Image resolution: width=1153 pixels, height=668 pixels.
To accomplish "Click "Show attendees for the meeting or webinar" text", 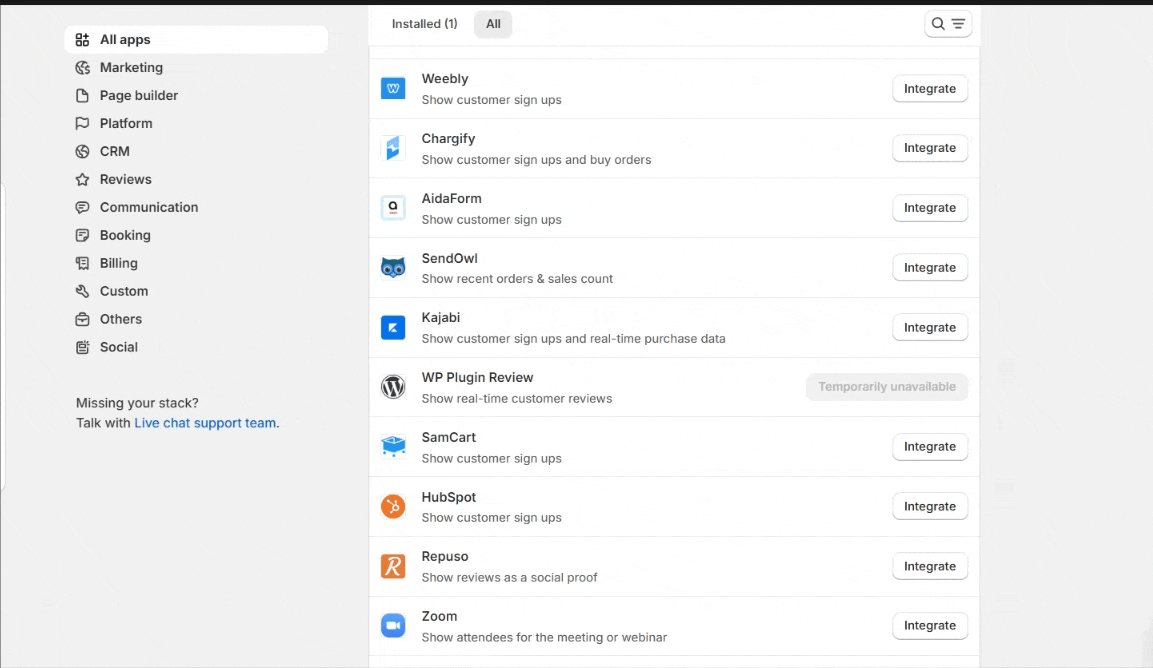I will click(544, 638).
